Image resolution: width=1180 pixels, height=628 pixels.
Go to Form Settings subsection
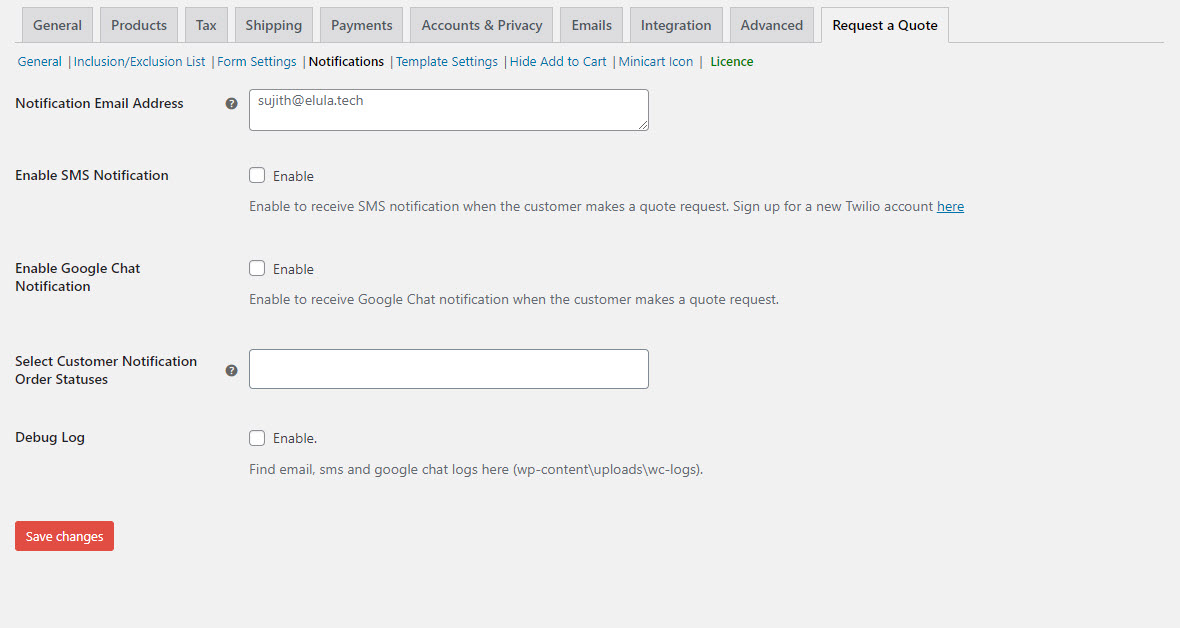pyautogui.click(x=257, y=62)
